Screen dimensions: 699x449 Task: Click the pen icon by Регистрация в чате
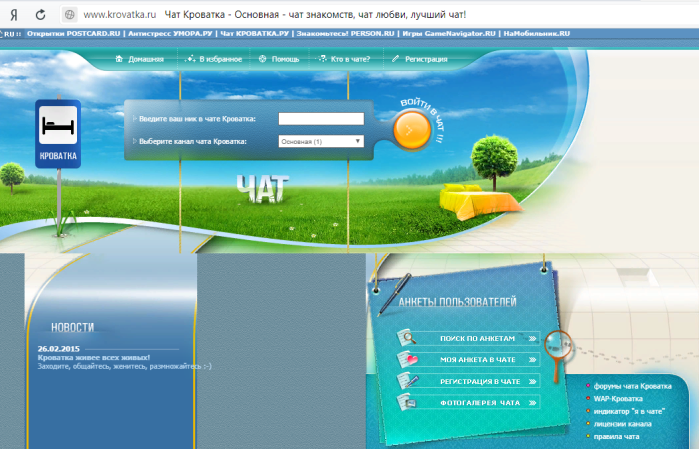(408, 381)
